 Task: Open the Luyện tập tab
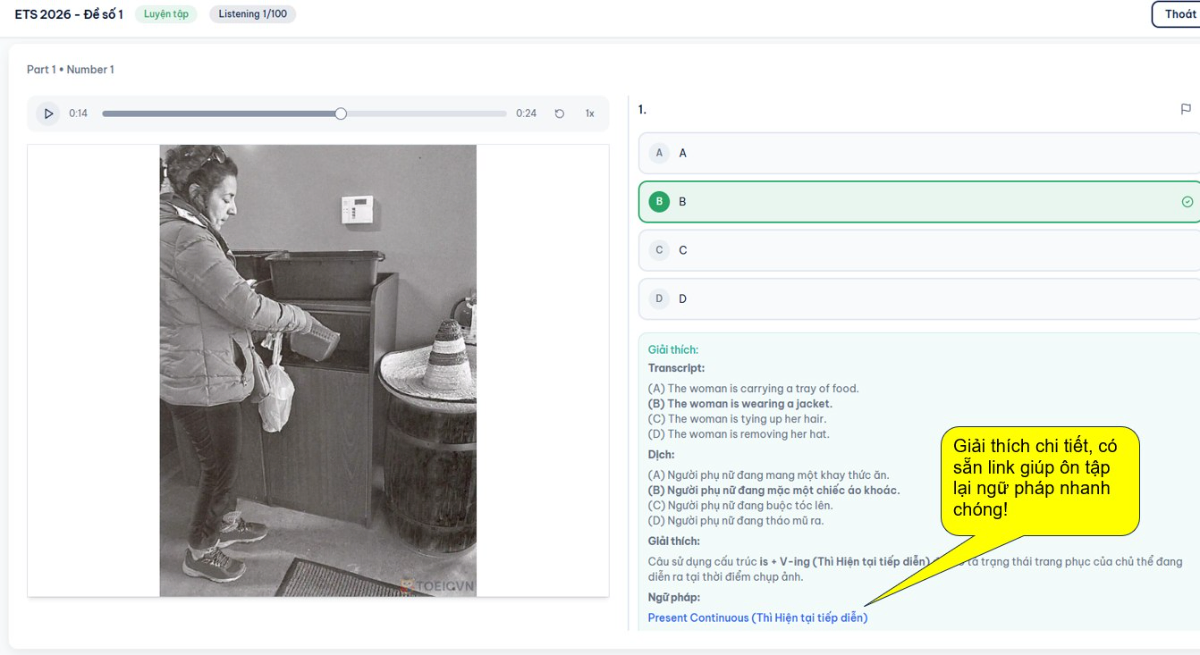pos(165,14)
